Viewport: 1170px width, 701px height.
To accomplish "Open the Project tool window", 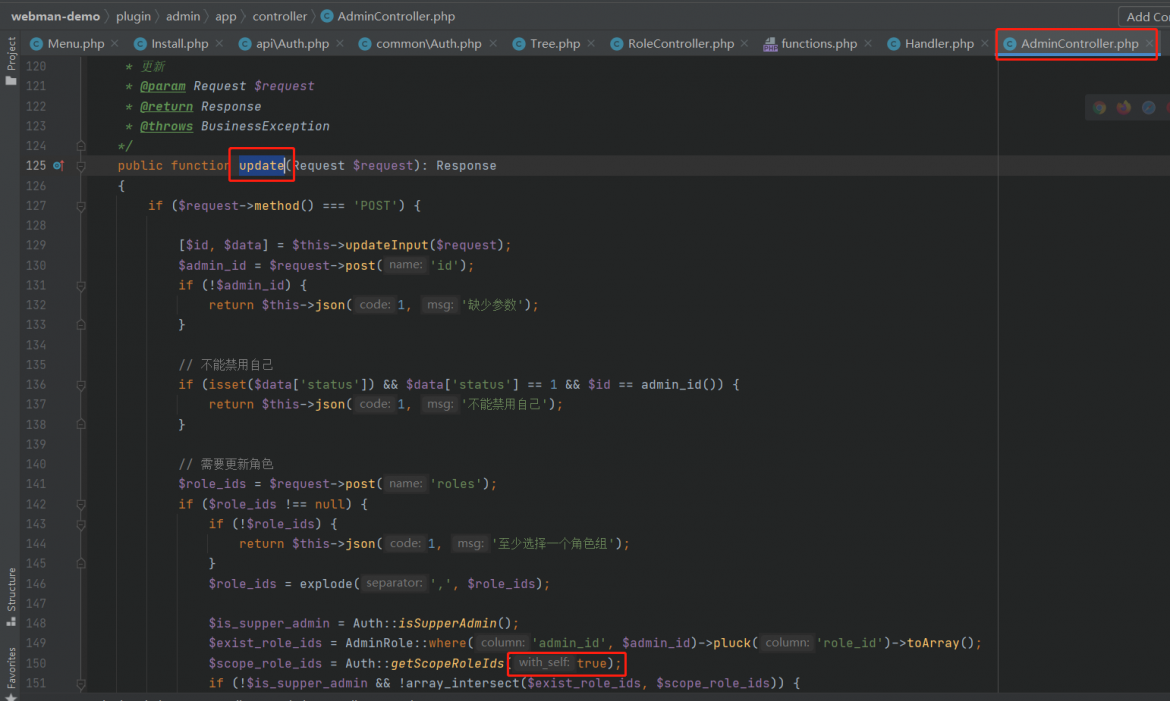I will click(10, 61).
